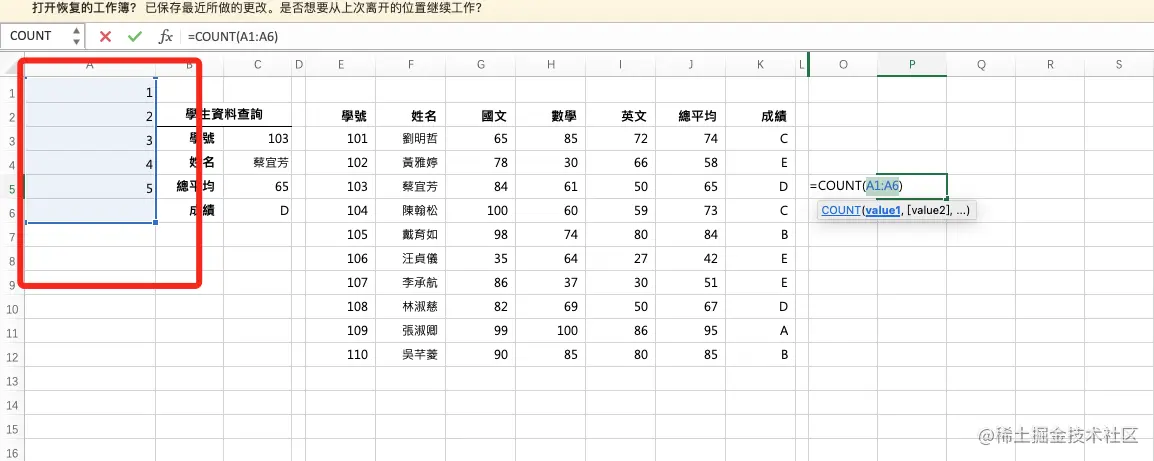This screenshot has width=1154, height=461.
Task: Click the name cell 汪貞儀
Action: [411, 258]
